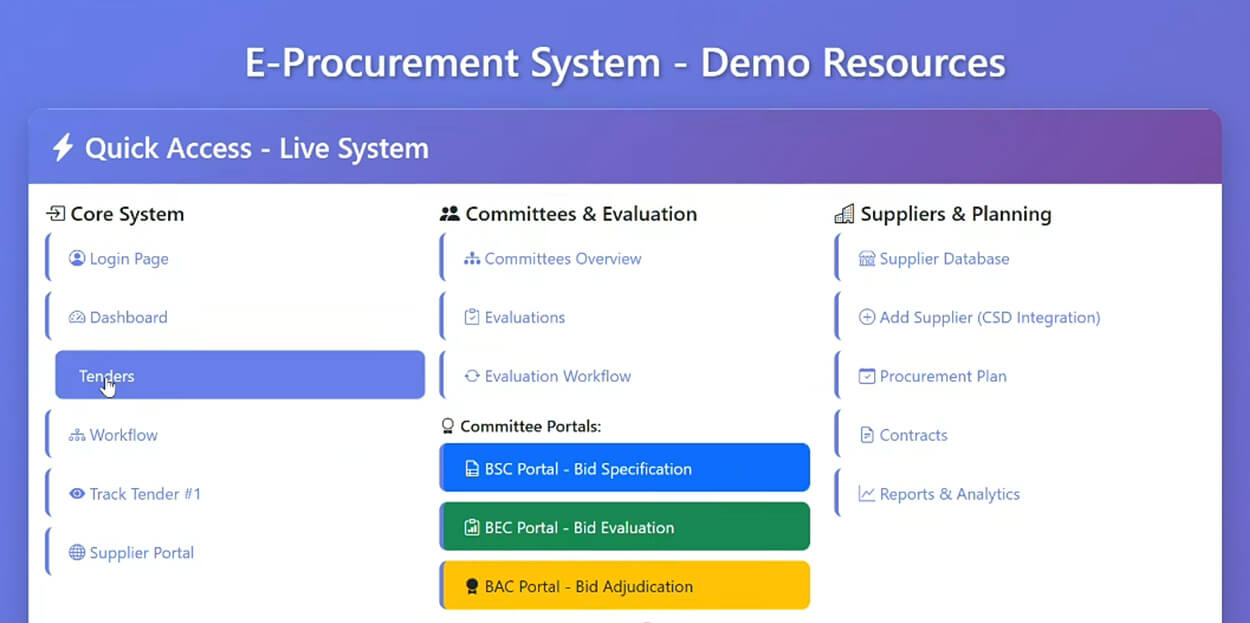Open BEC Portal - Bid Evaluation
This screenshot has width=1250, height=623.
[625, 527]
